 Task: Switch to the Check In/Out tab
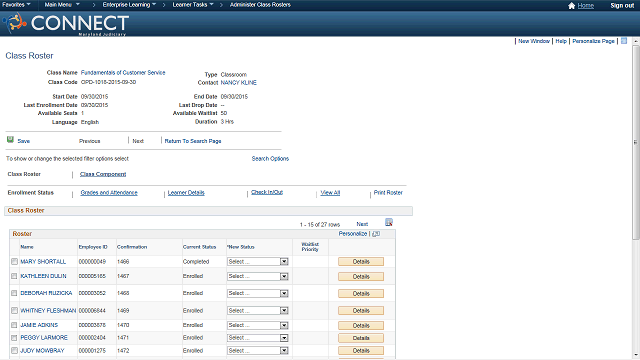(267, 192)
